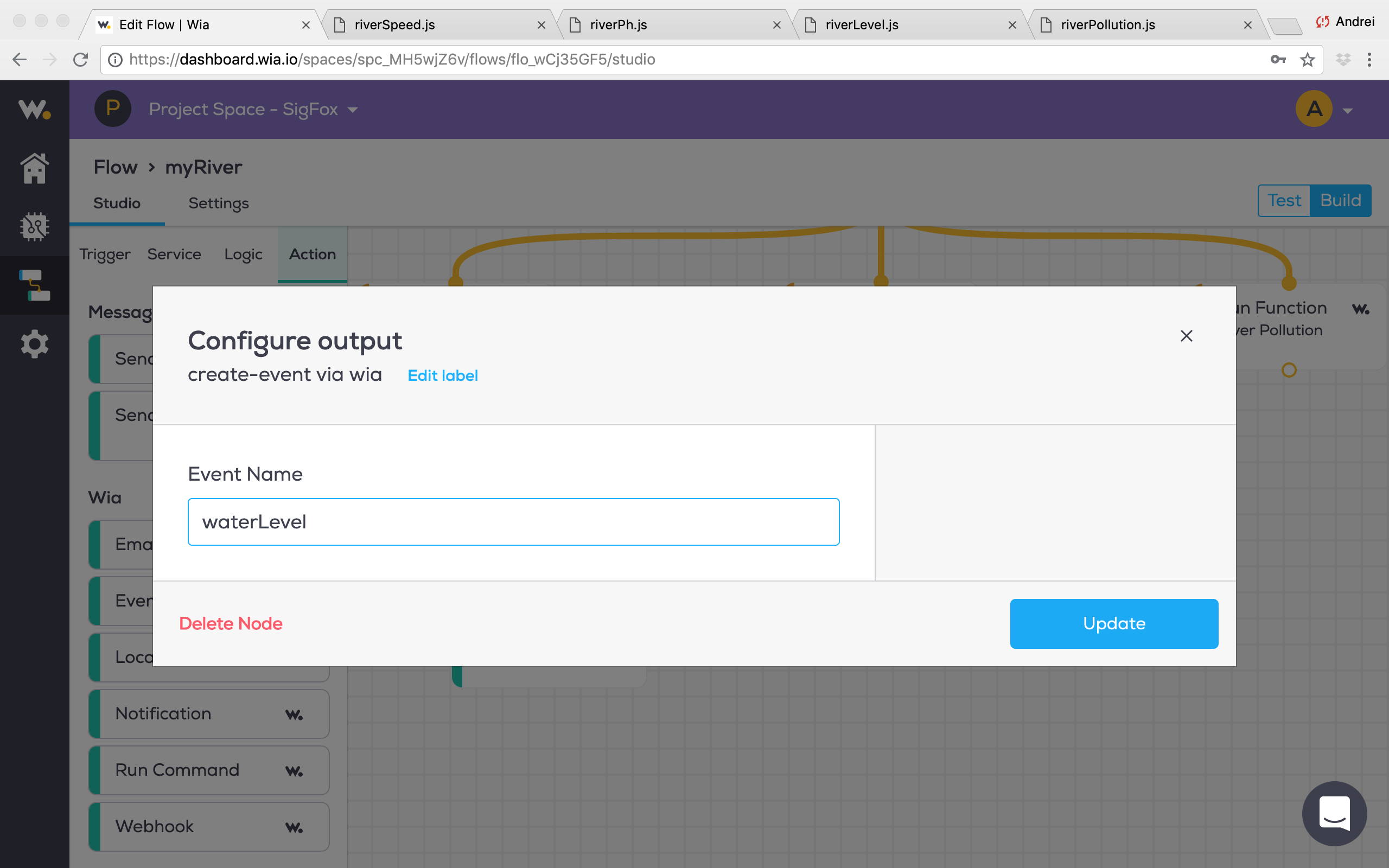Switch to Test mode
Viewport: 1389px width, 868px height.
(1284, 200)
